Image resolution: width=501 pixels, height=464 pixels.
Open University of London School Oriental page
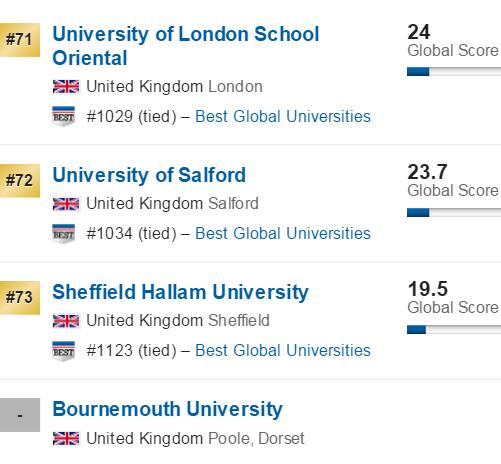[x=186, y=46]
